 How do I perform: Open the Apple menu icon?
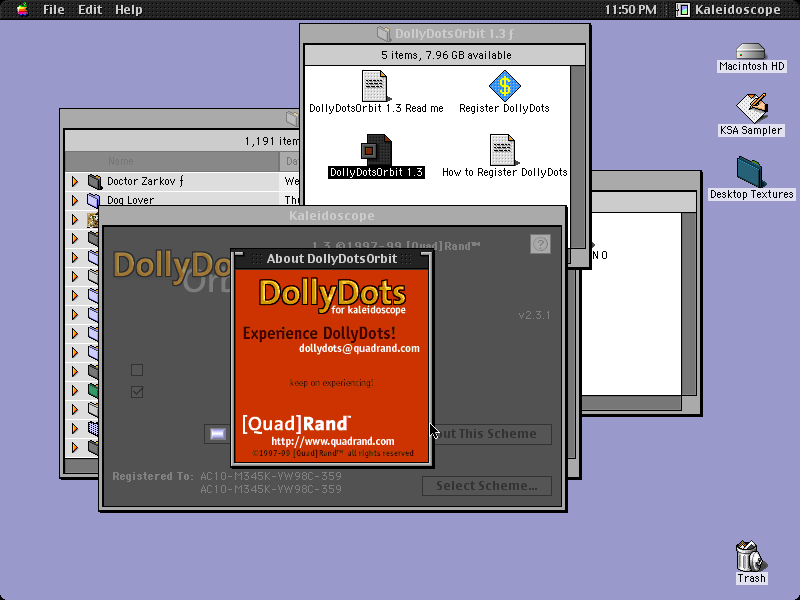tap(22, 9)
